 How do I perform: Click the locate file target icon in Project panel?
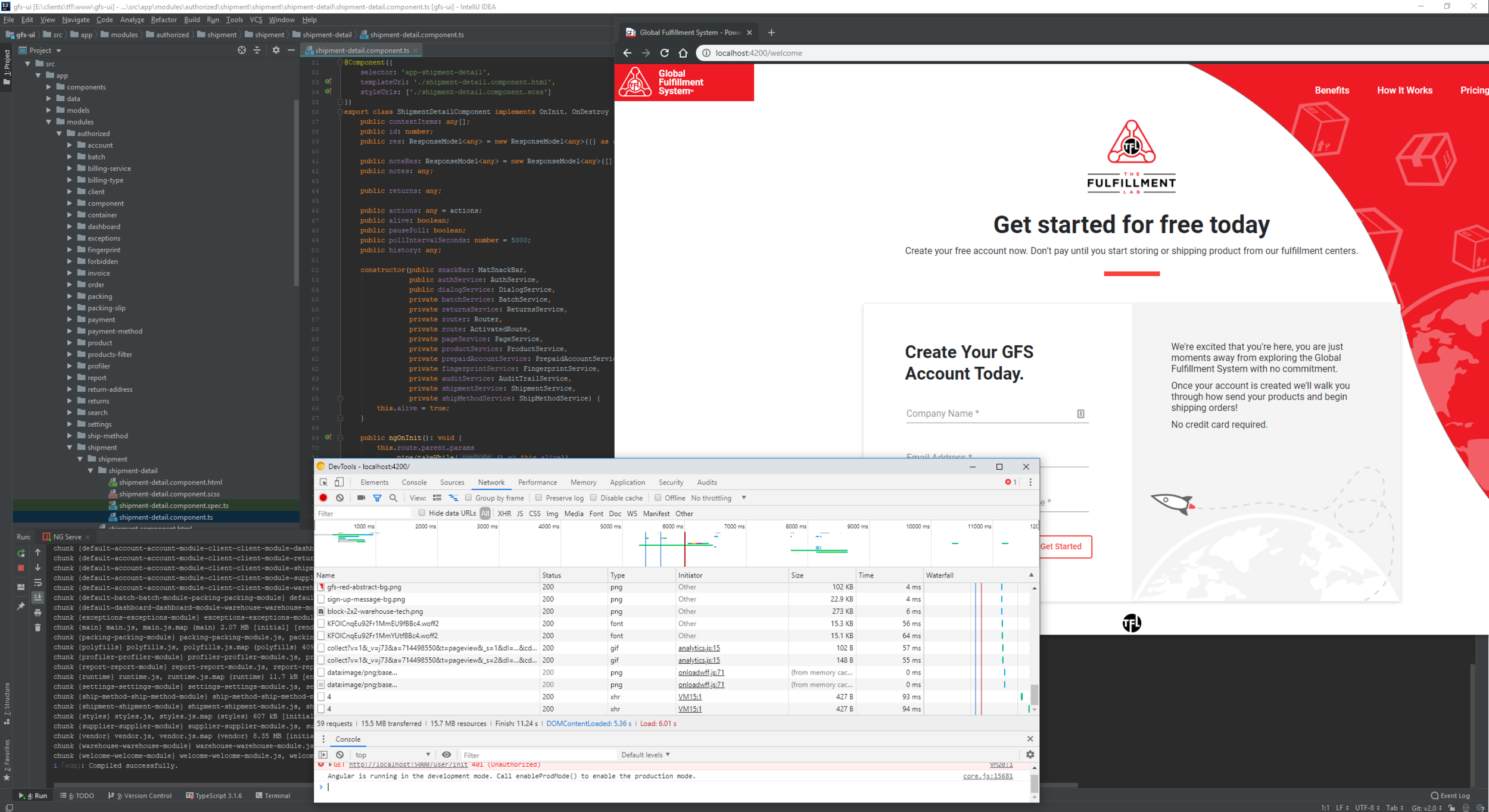242,50
